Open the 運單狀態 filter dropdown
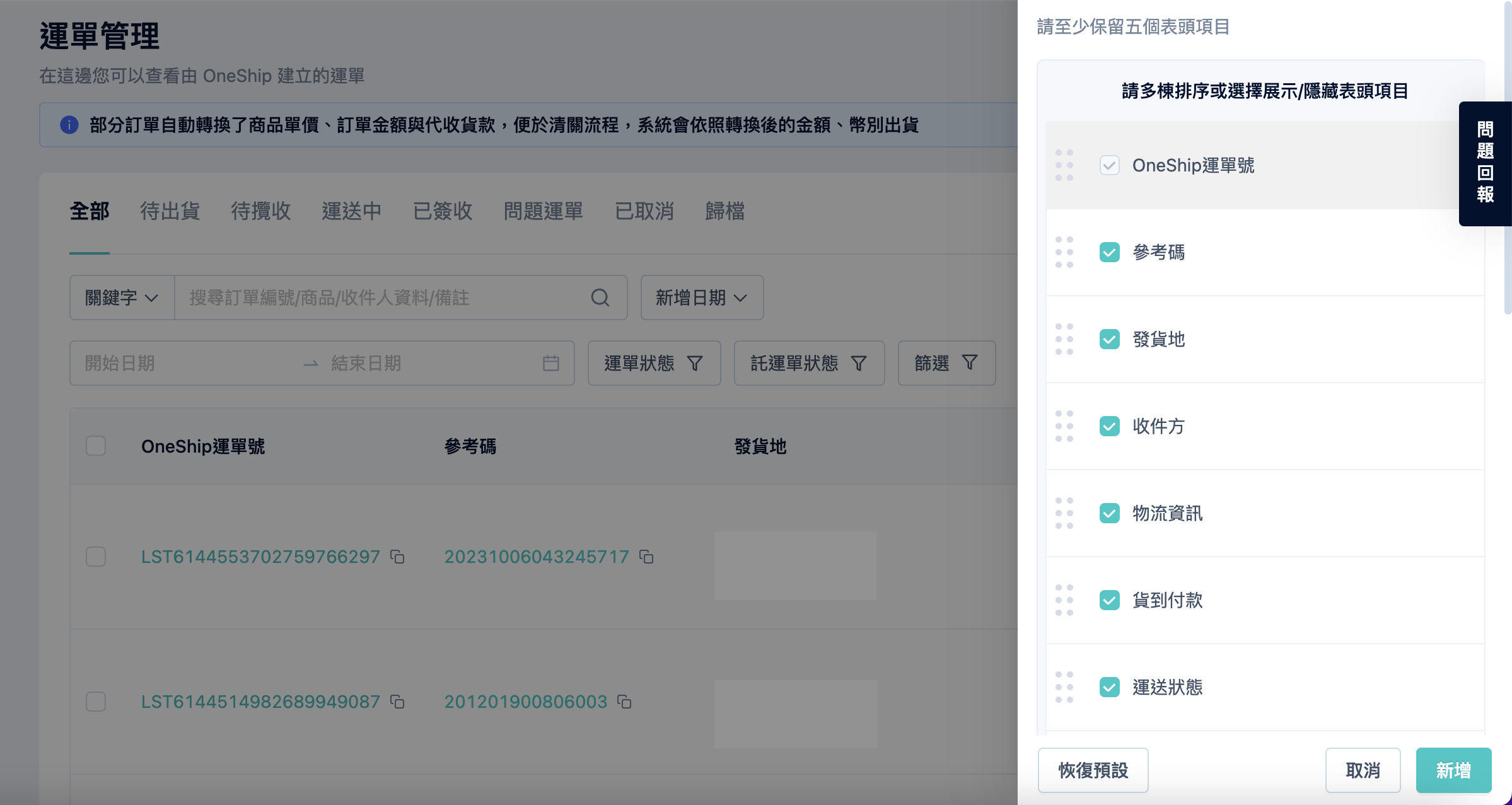 coord(653,363)
